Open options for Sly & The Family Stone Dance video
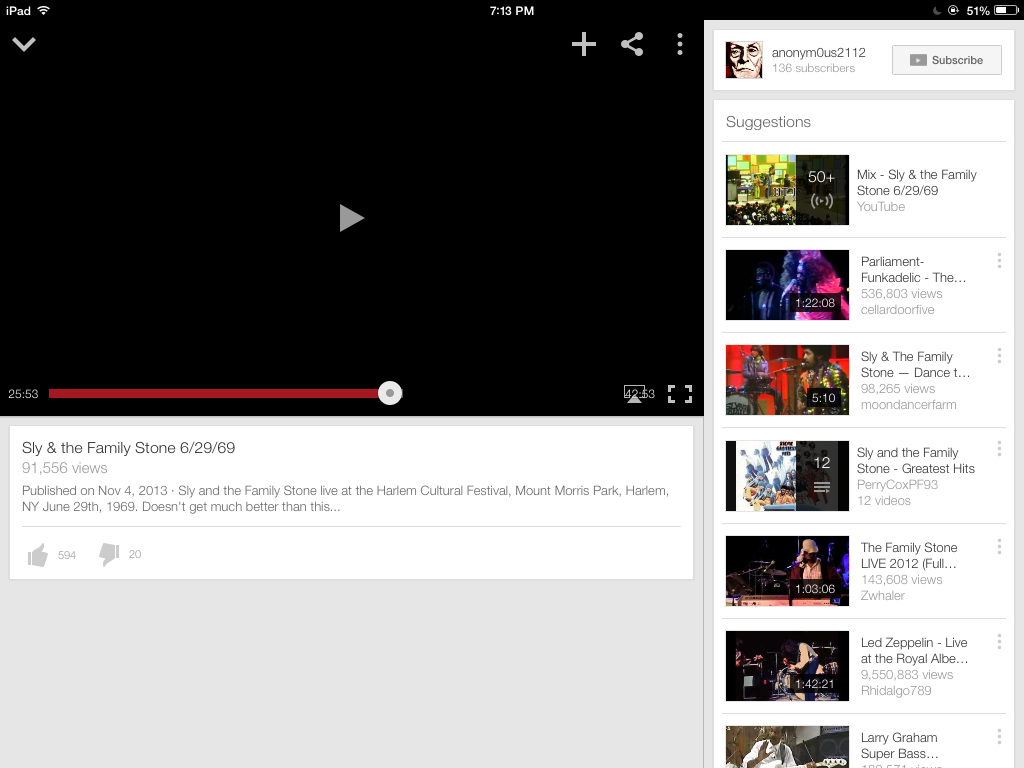 998,356
